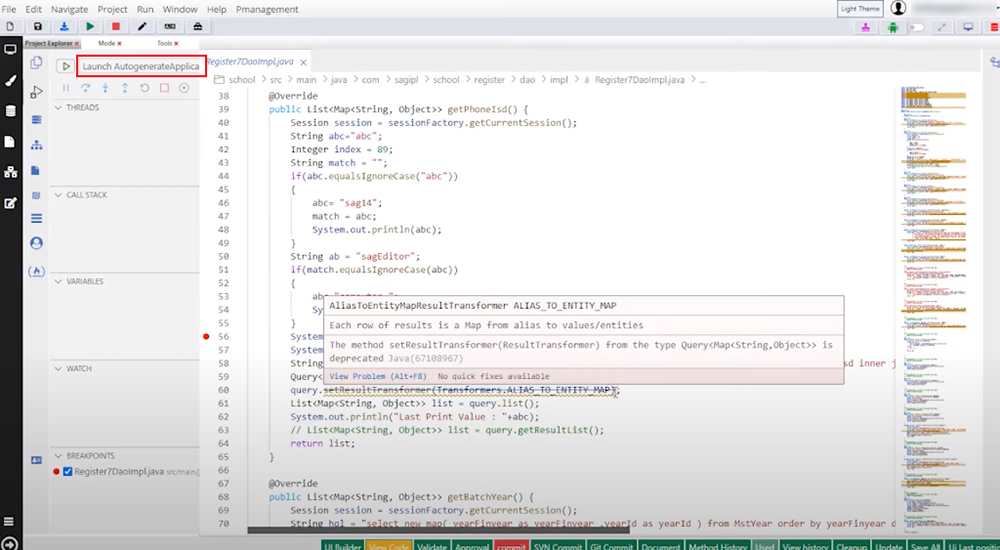Click the blue monitor icon in top-right toolbar

tap(968, 27)
